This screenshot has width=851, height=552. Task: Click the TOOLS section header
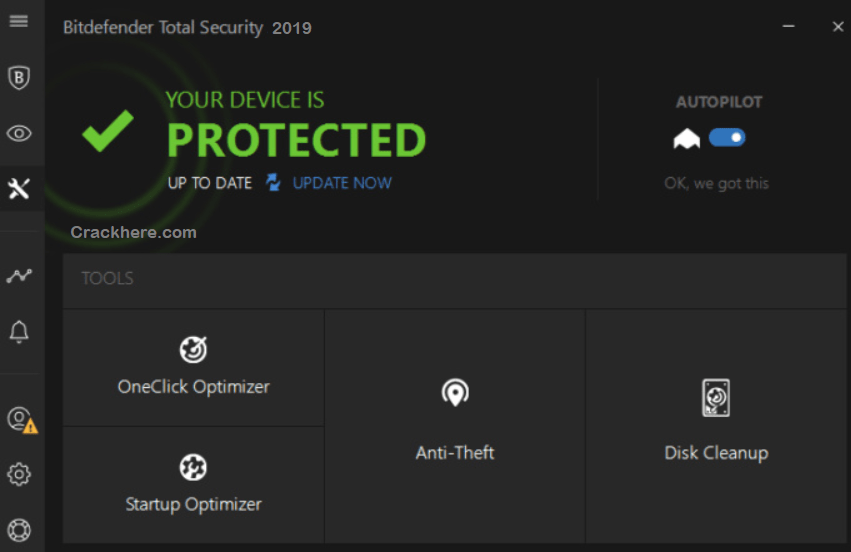click(107, 278)
